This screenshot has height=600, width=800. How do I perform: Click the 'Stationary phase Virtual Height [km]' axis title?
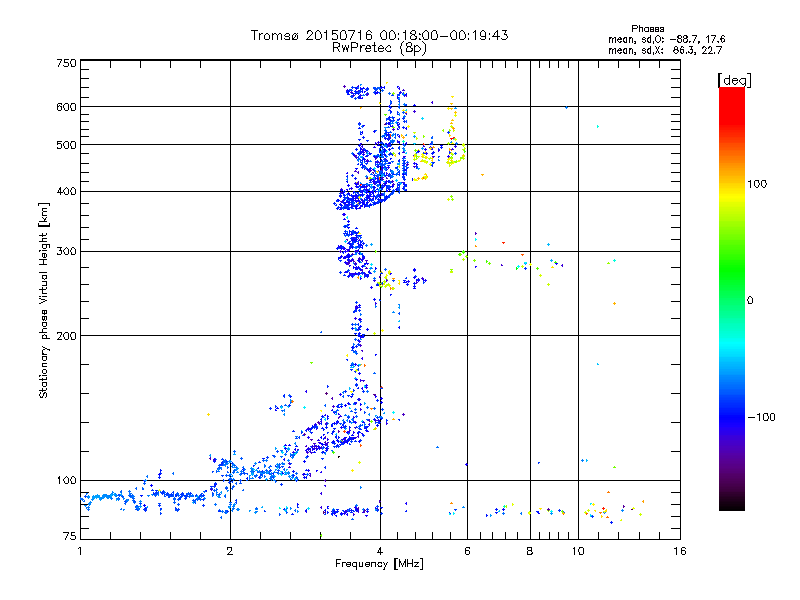point(44,300)
